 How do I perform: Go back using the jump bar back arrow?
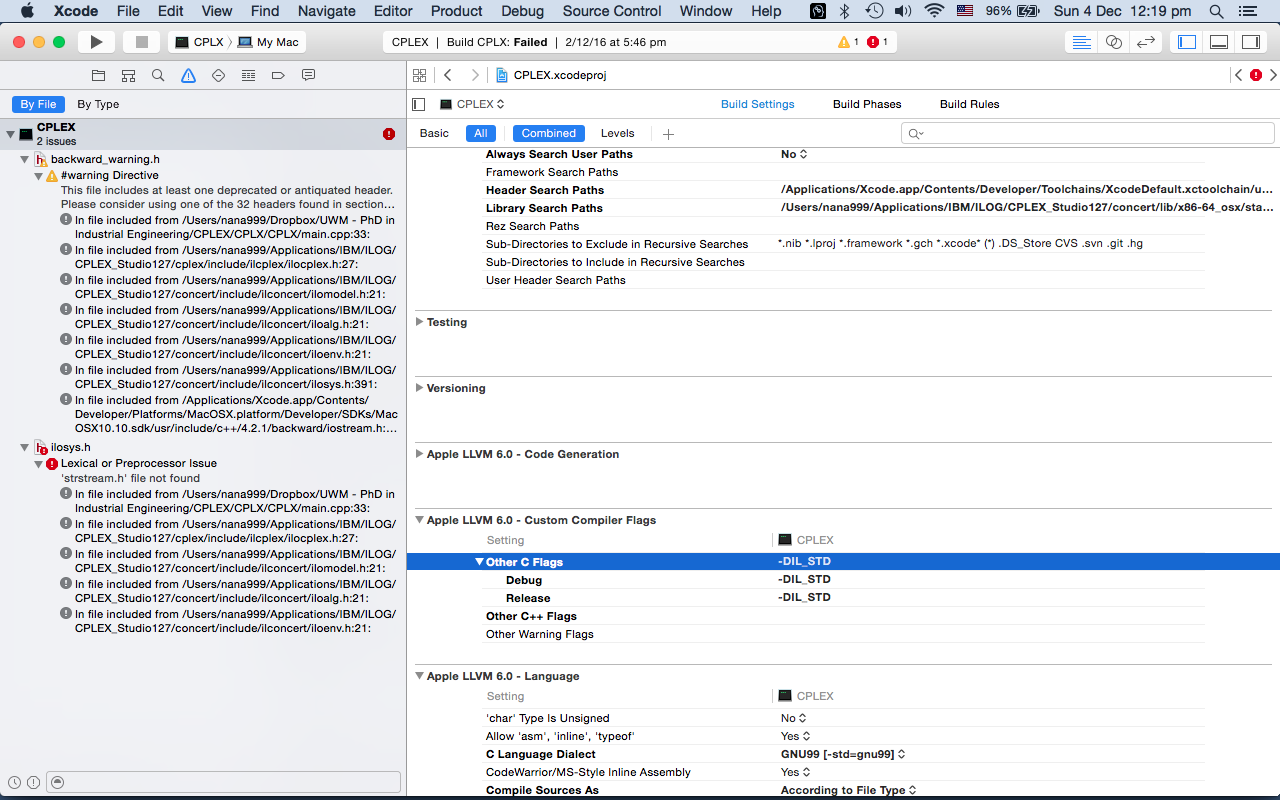click(448, 75)
